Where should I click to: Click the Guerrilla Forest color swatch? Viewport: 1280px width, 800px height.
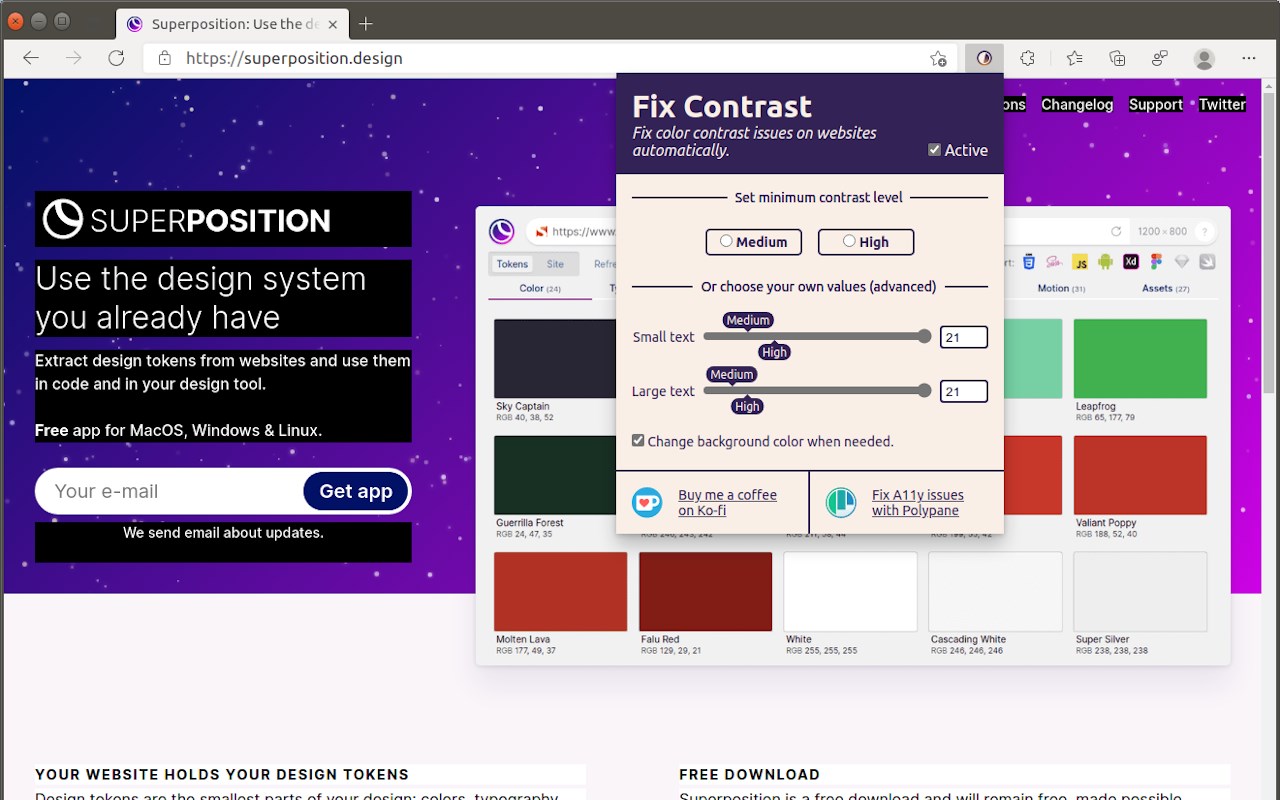point(554,475)
